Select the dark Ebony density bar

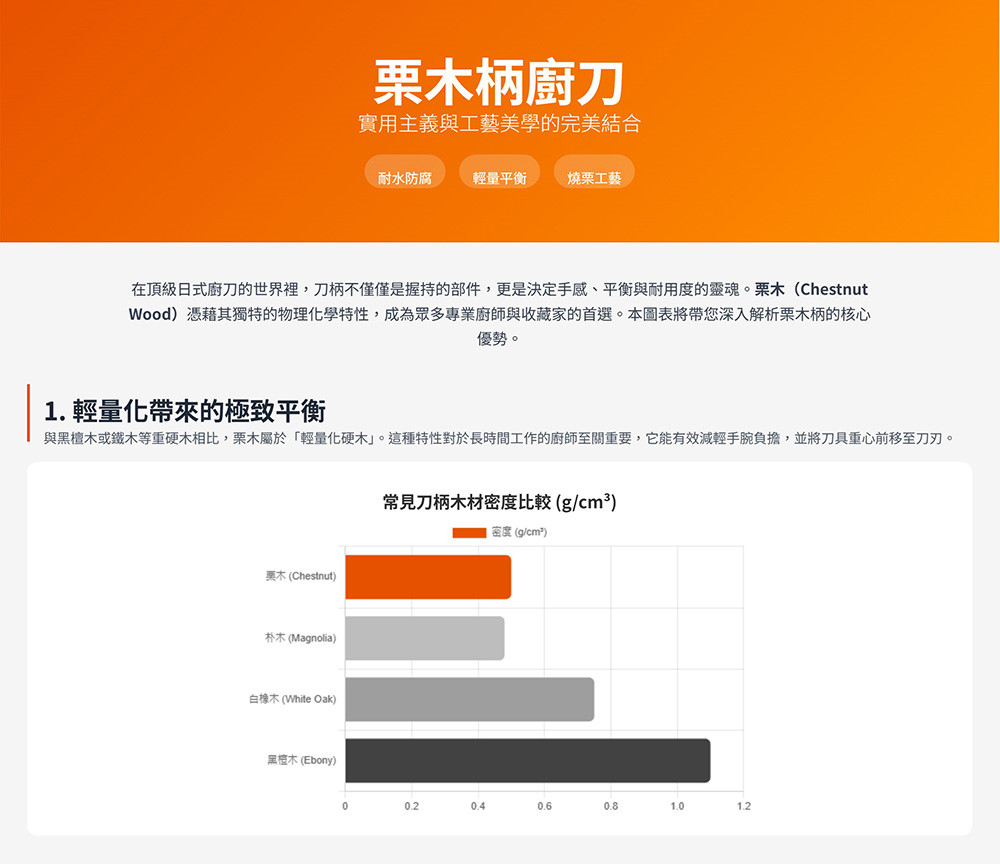(x=527, y=760)
